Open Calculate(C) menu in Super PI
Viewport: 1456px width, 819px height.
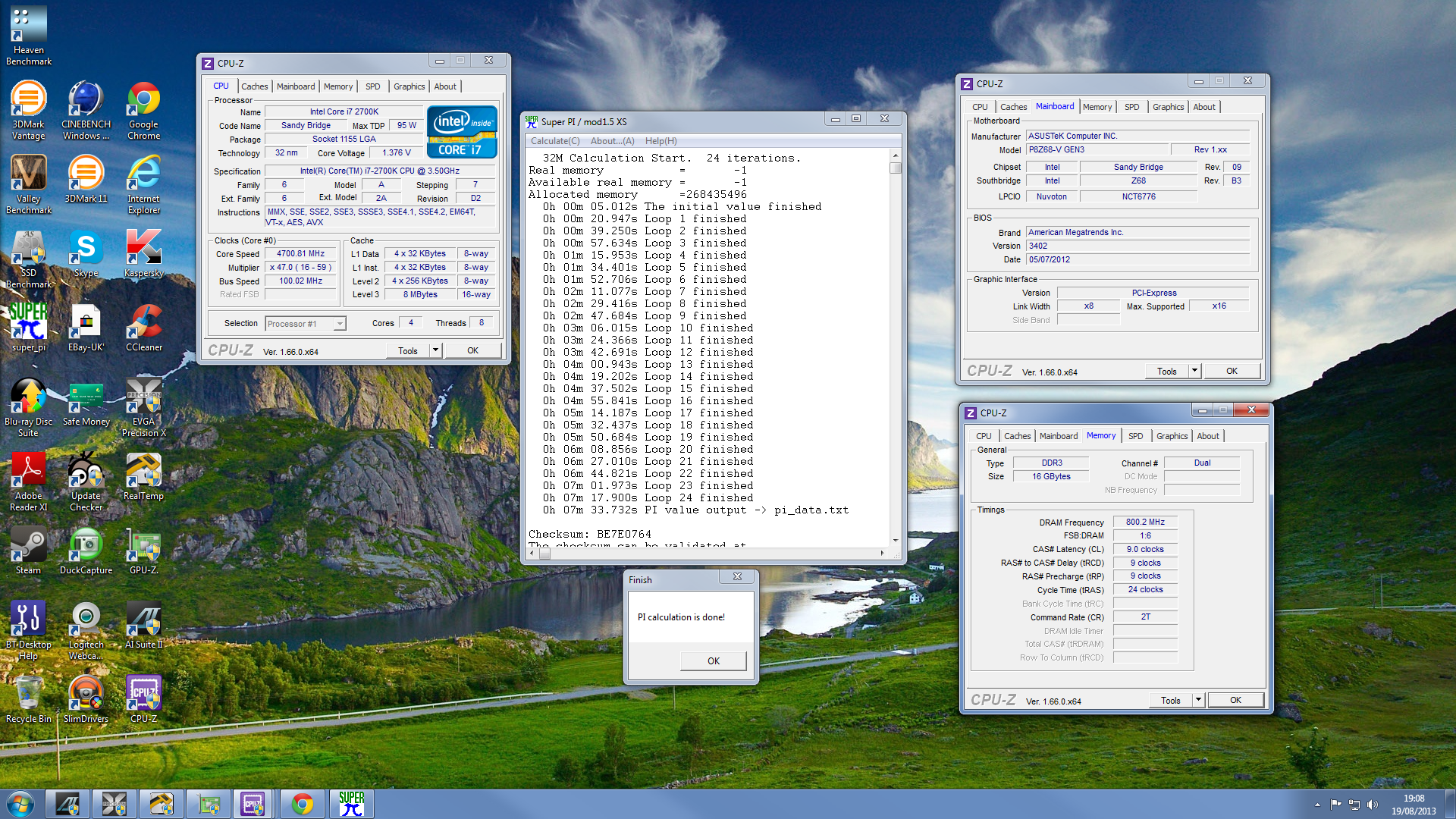pyautogui.click(x=555, y=141)
